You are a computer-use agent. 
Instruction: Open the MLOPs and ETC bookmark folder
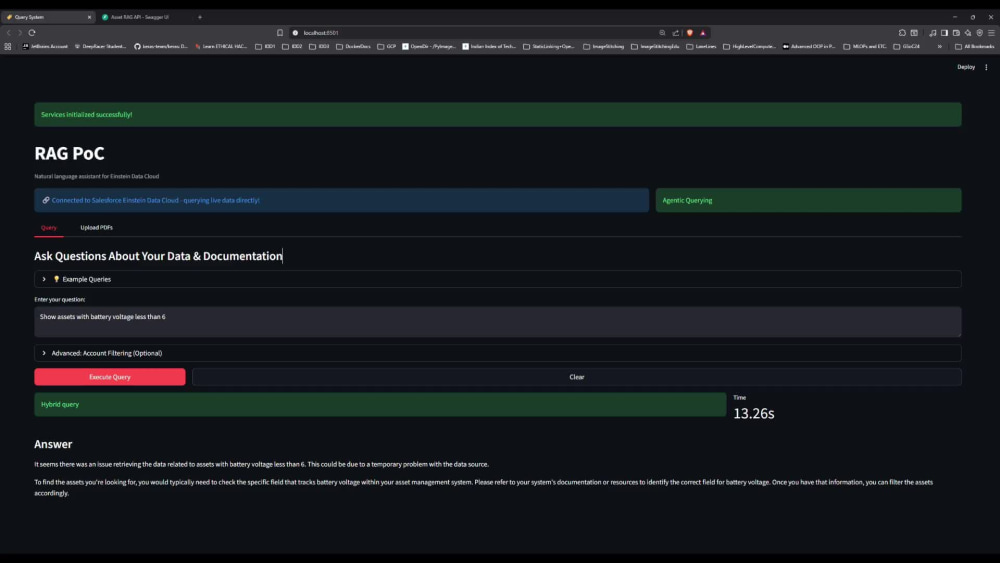(865, 47)
